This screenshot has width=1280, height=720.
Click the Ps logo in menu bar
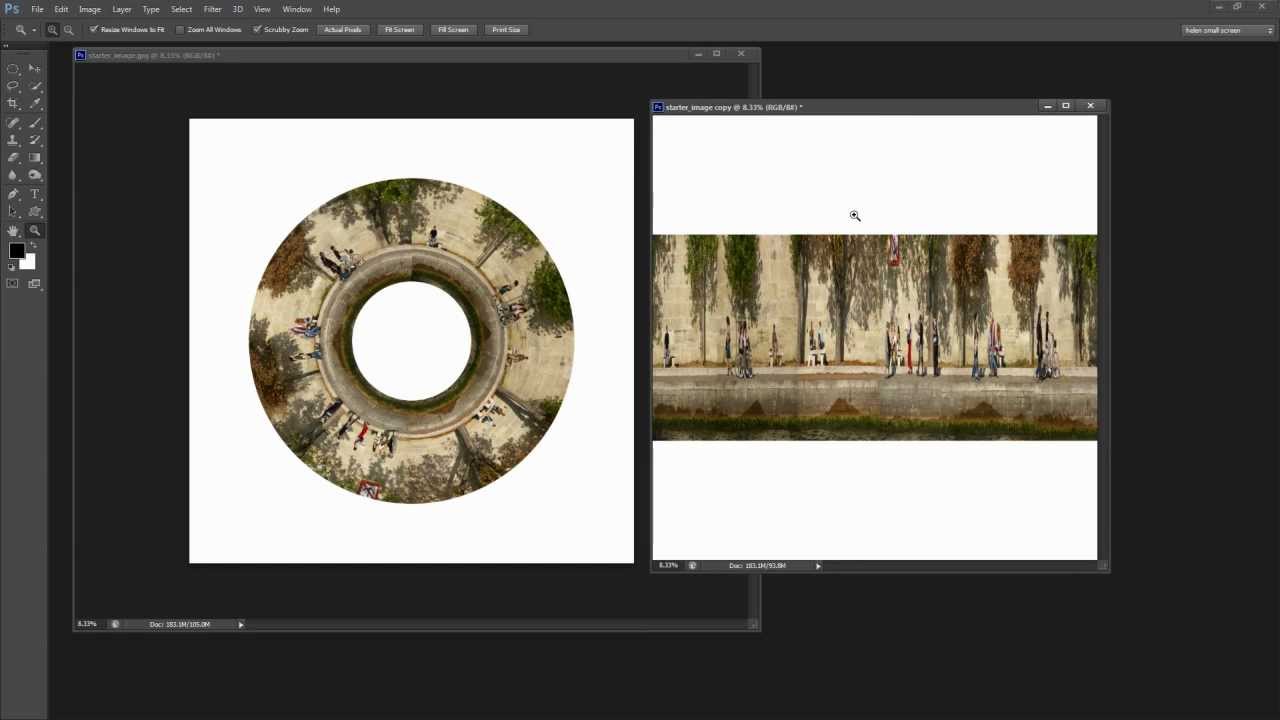(12, 9)
